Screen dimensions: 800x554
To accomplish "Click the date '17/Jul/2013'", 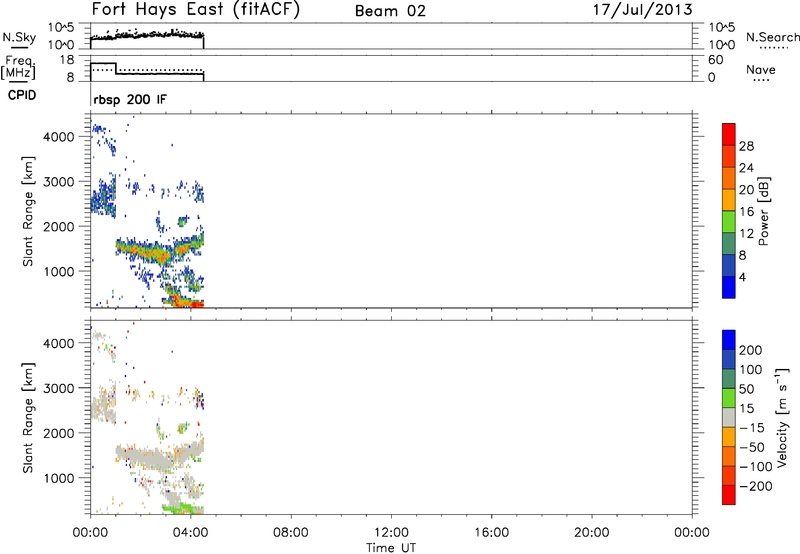I will (642, 10).
